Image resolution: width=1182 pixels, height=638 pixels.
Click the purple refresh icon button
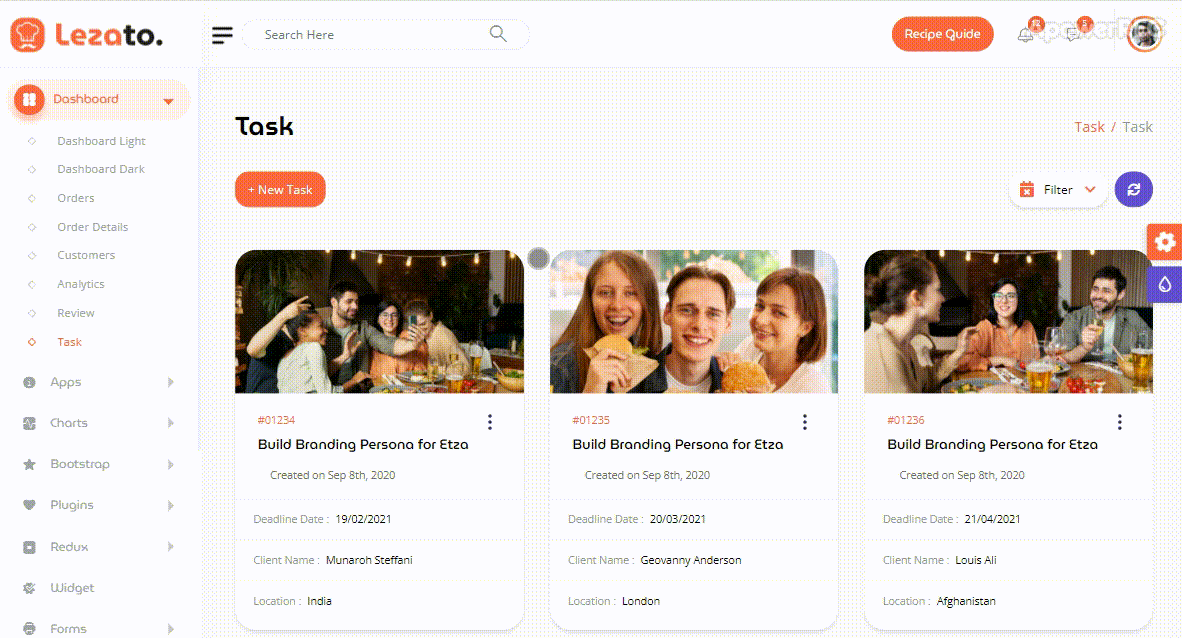click(1133, 189)
